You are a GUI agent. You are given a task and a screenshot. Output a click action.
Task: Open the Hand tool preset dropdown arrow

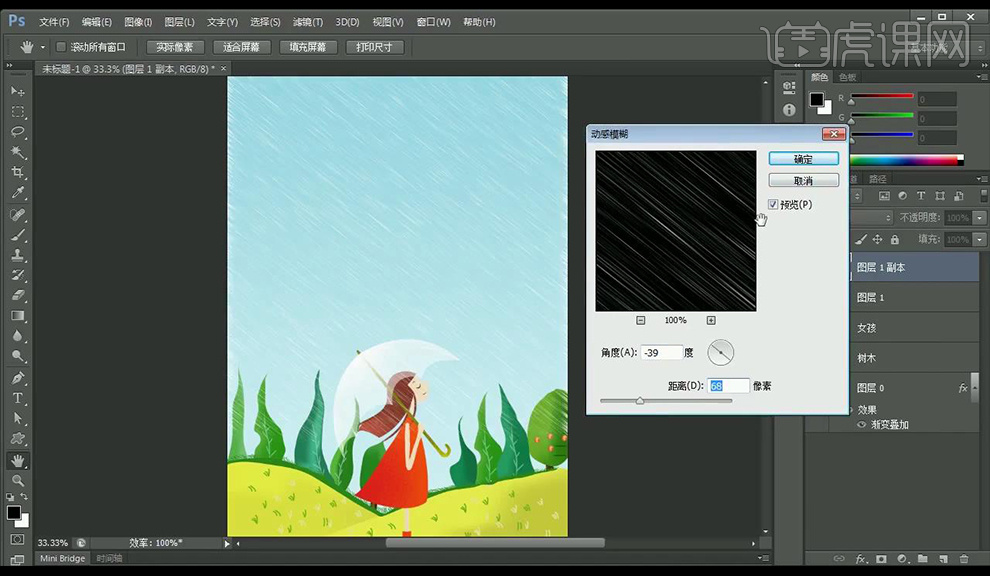click(x=43, y=47)
